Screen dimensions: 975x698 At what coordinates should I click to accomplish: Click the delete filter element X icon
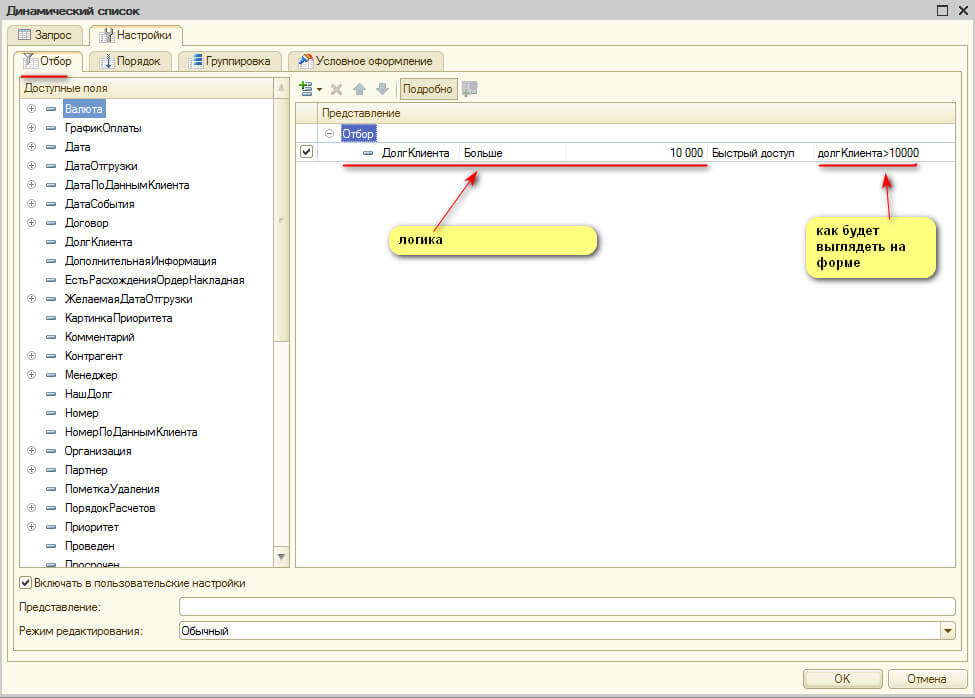tap(337, 89)
